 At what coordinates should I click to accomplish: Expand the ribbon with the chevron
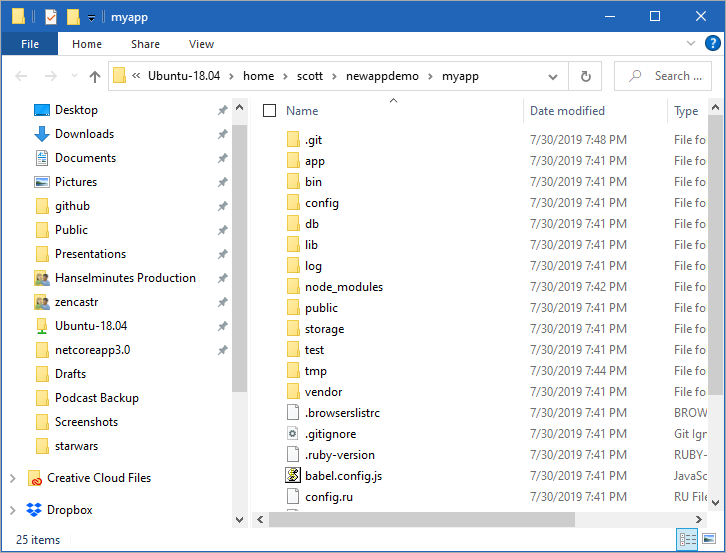pos(690,44)
